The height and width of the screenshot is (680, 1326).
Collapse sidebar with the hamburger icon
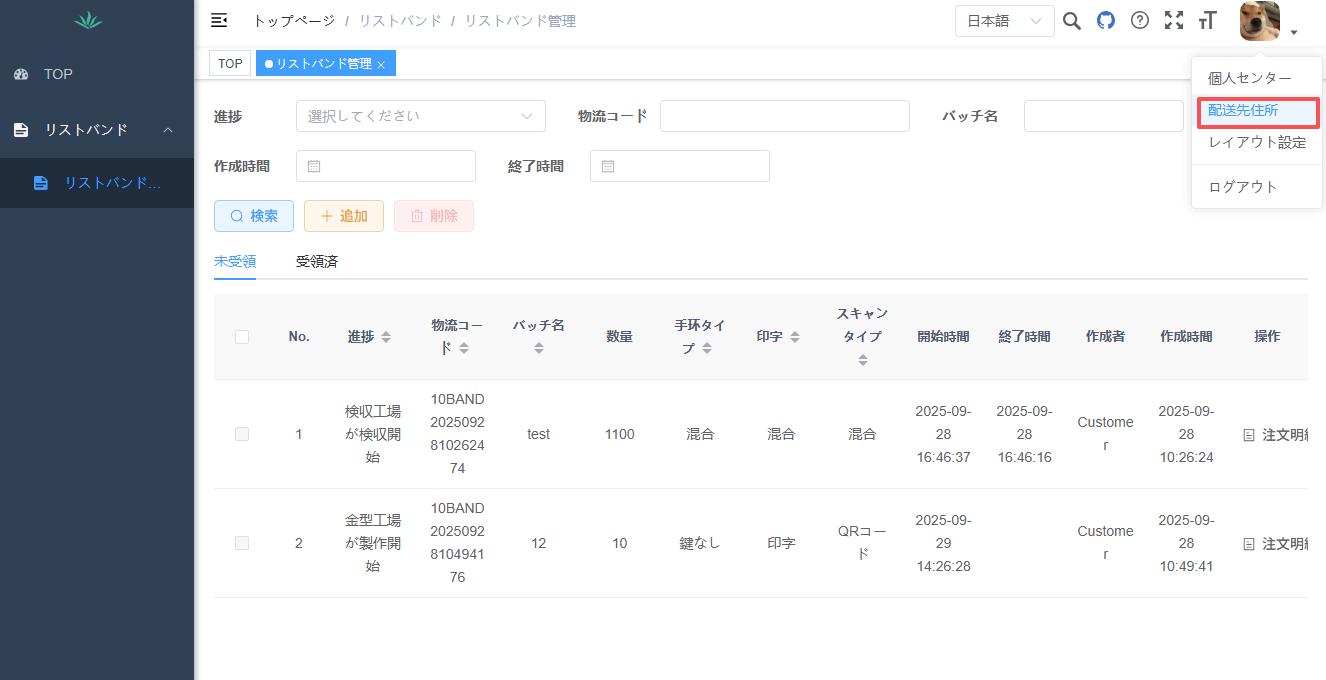point(219,21)
